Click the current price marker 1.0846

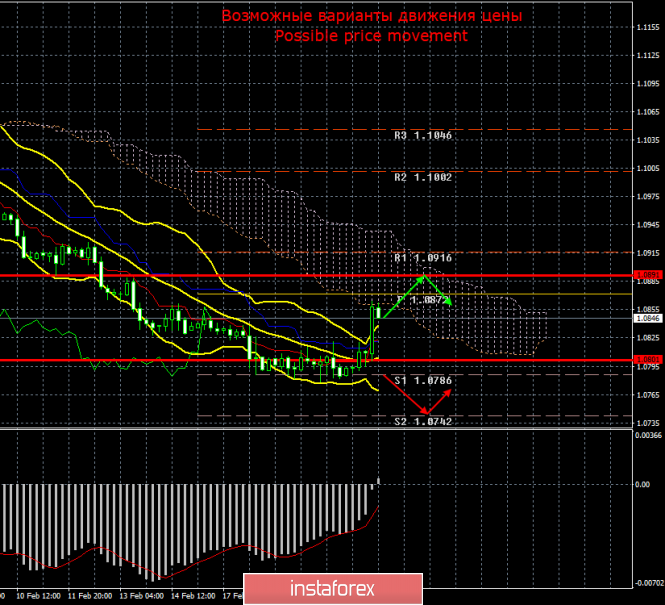(648, 318)
